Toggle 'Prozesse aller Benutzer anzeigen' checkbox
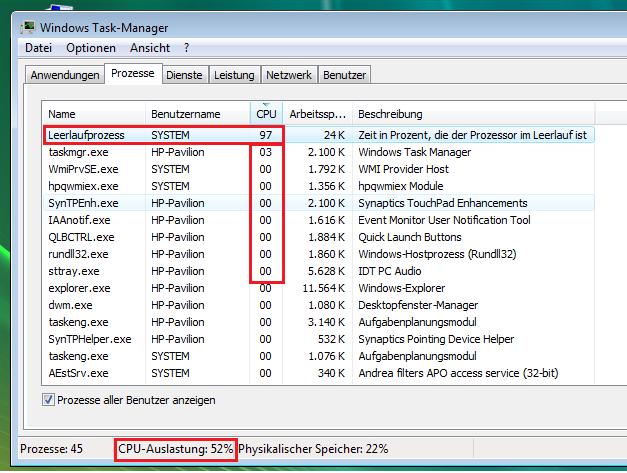Screen dimensions: 627x473 coord(49,400)
